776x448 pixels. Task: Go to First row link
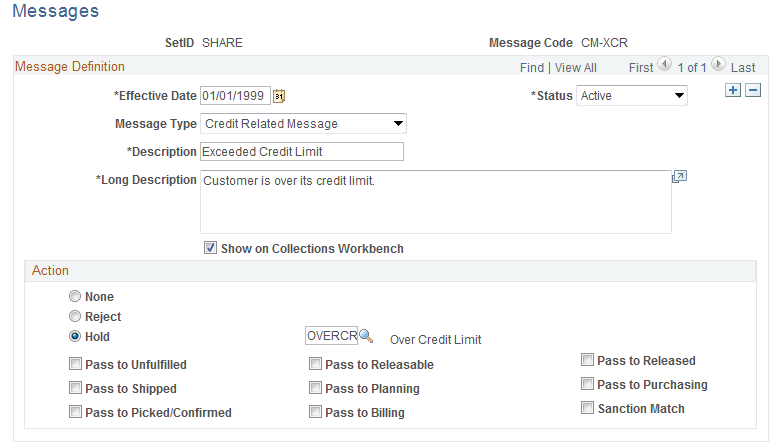641,68
